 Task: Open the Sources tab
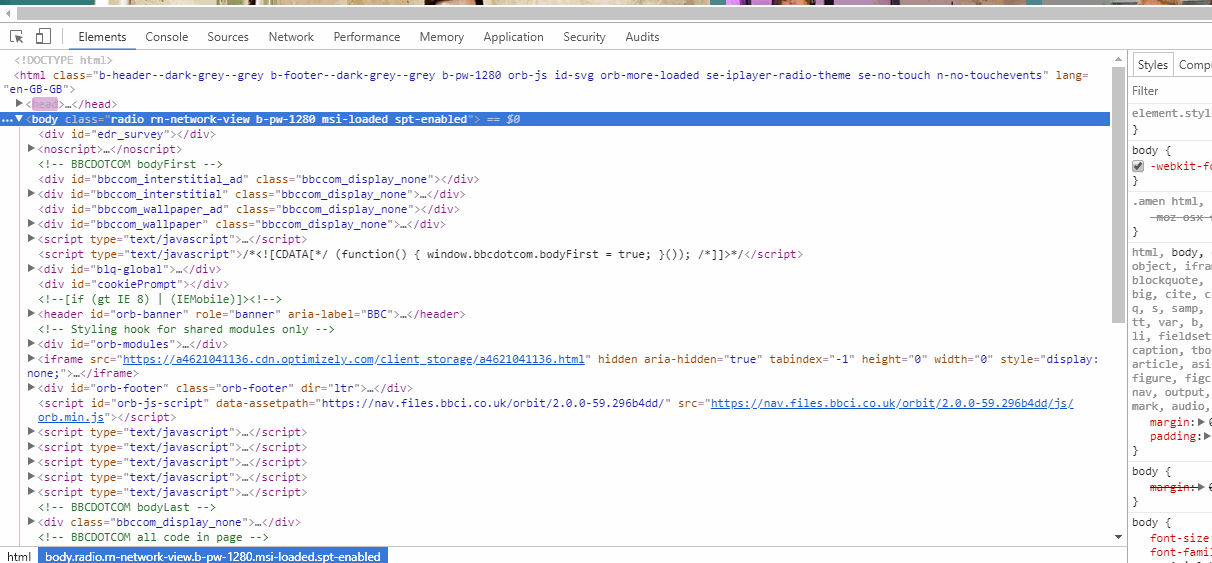pyautogui.click(x=228, y=37)
